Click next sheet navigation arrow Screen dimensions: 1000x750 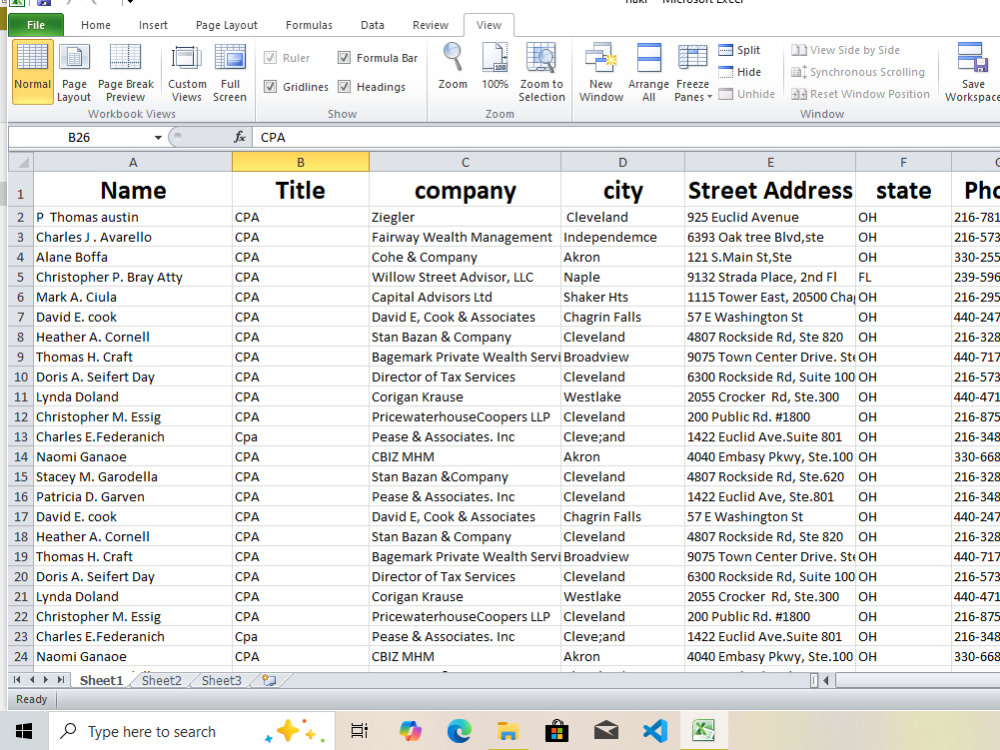(x=46, y=680)
